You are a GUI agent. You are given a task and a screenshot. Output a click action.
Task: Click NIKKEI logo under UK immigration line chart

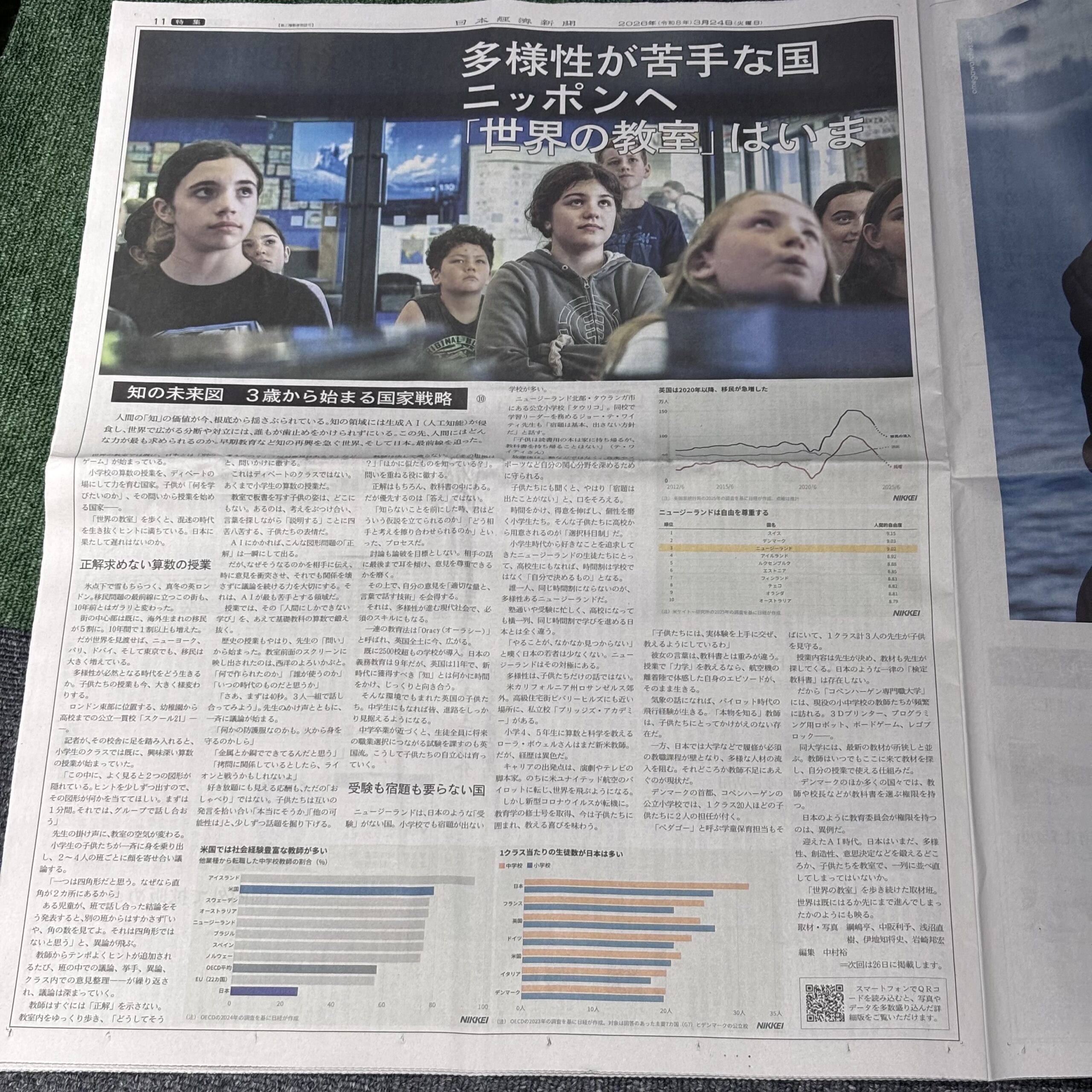(904, 498)
